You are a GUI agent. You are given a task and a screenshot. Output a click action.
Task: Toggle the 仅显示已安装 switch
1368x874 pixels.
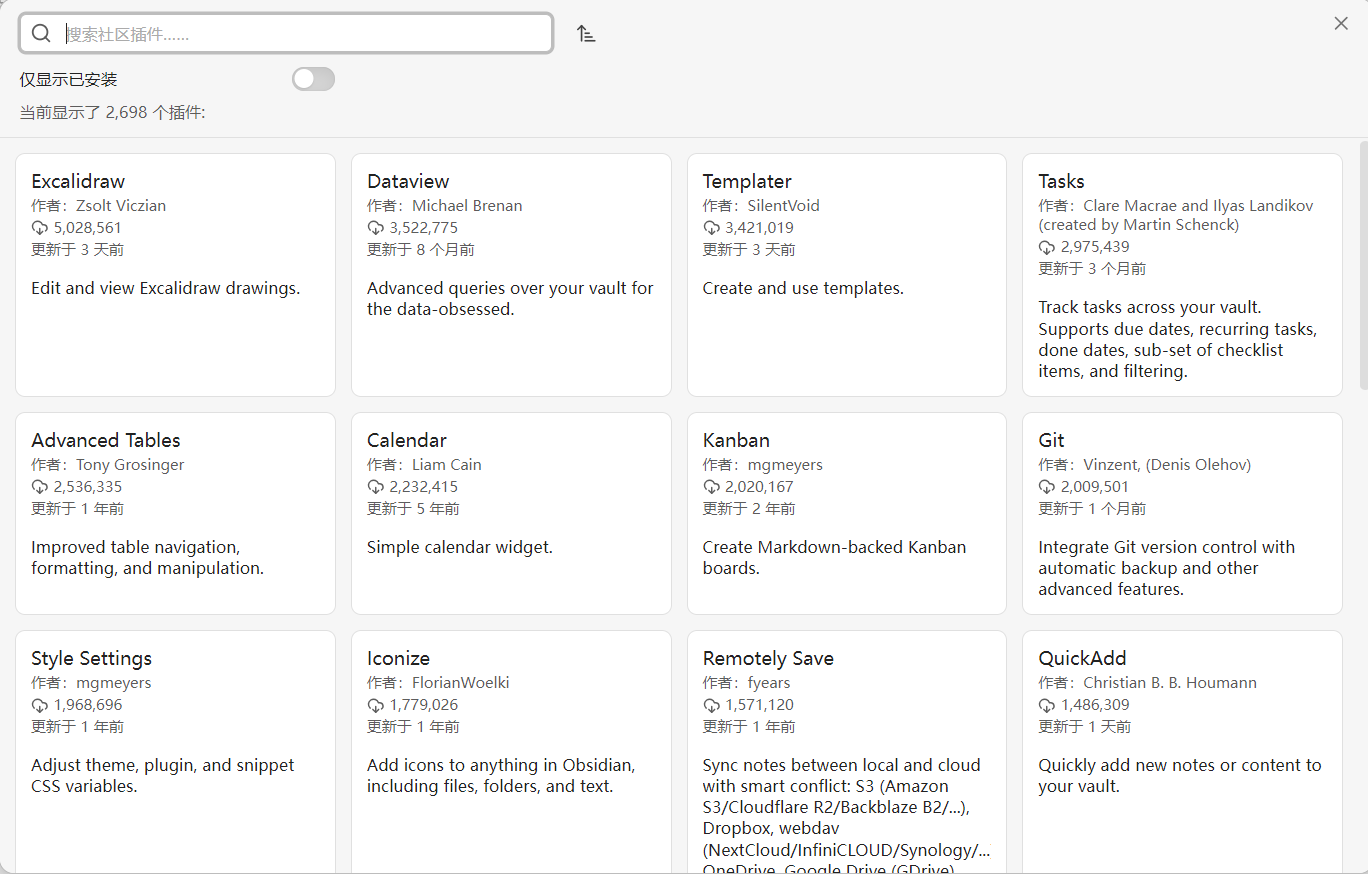coord(313,79)
